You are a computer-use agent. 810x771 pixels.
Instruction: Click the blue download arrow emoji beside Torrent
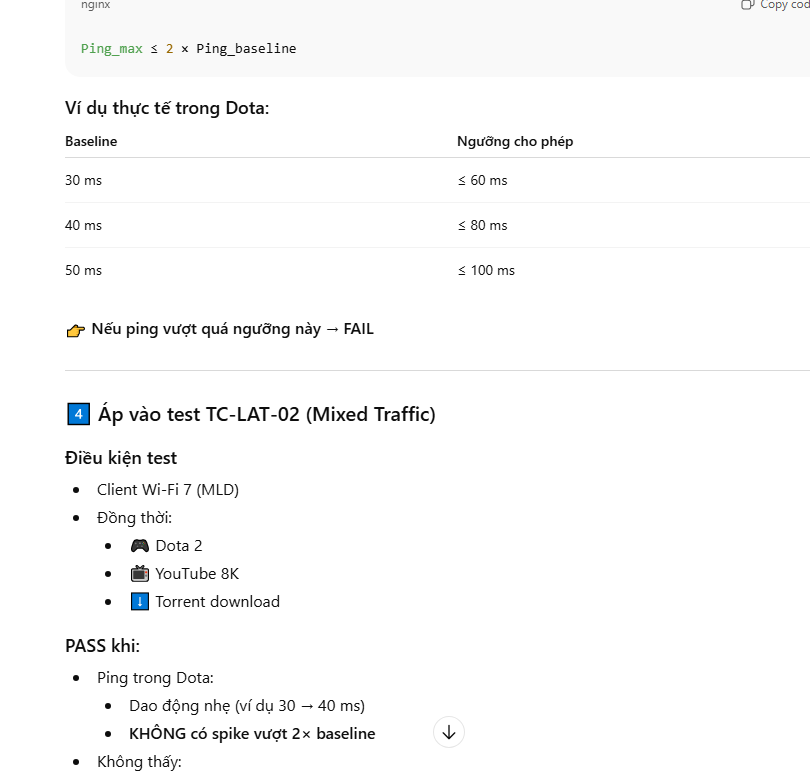[x=139, y=601]
